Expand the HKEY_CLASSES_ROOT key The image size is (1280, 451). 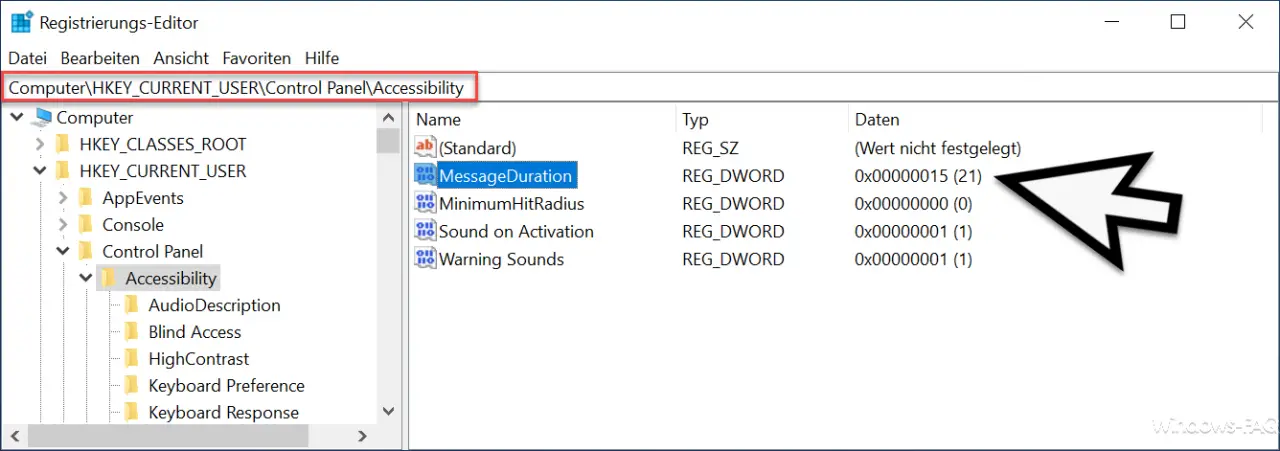(40, 144)
